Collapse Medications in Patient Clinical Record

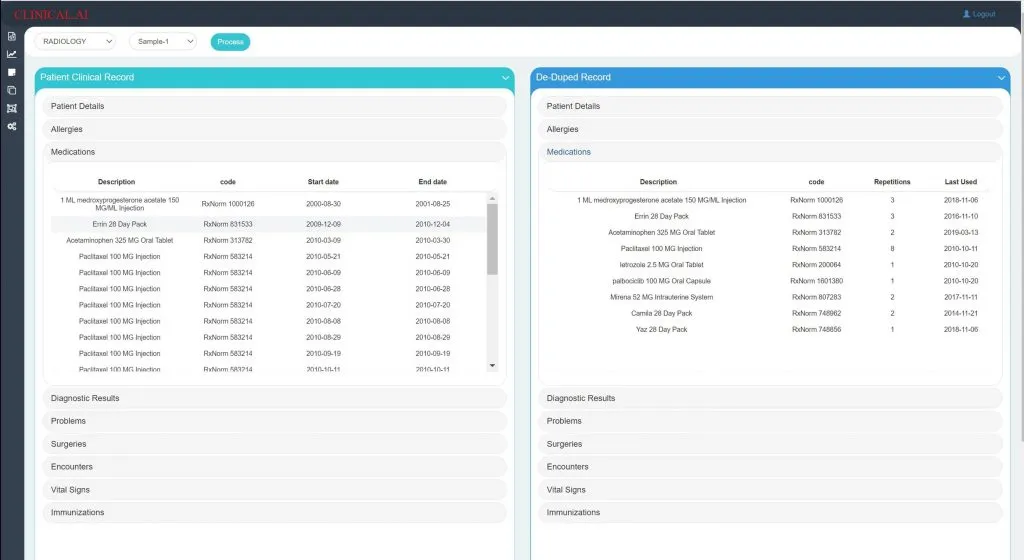coord(274,152)
